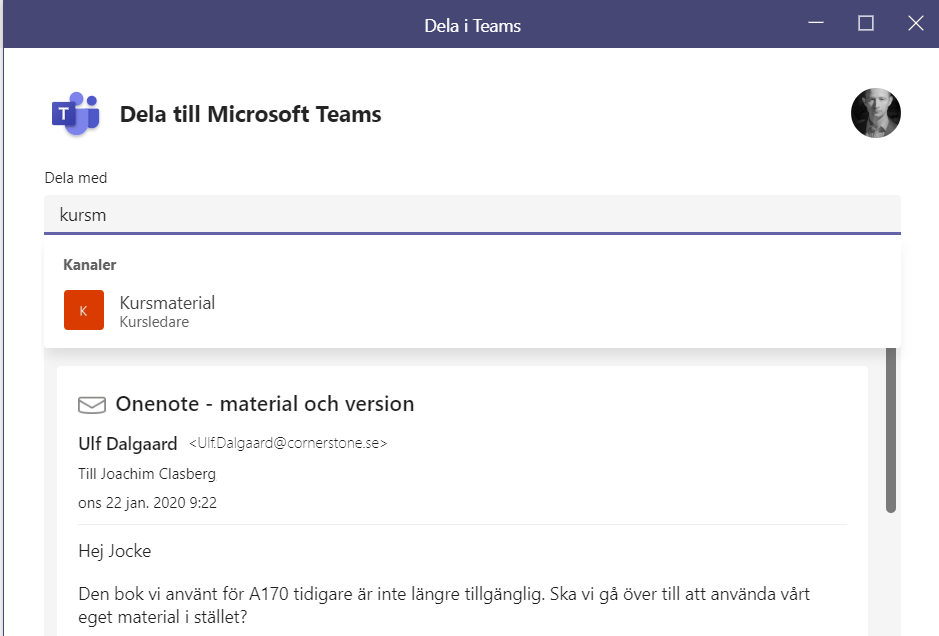The image size is (939, 636).
Task: Click the Kanaler section header
Action: [x=90, y=265]
